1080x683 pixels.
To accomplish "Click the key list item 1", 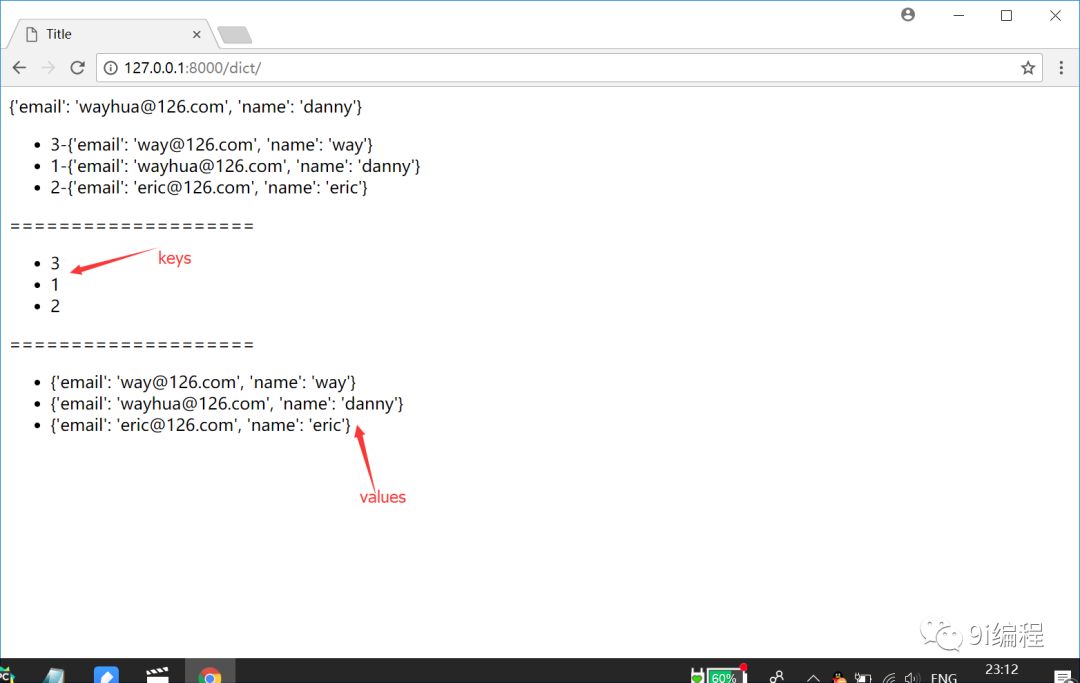I will [x=55, y=284].
